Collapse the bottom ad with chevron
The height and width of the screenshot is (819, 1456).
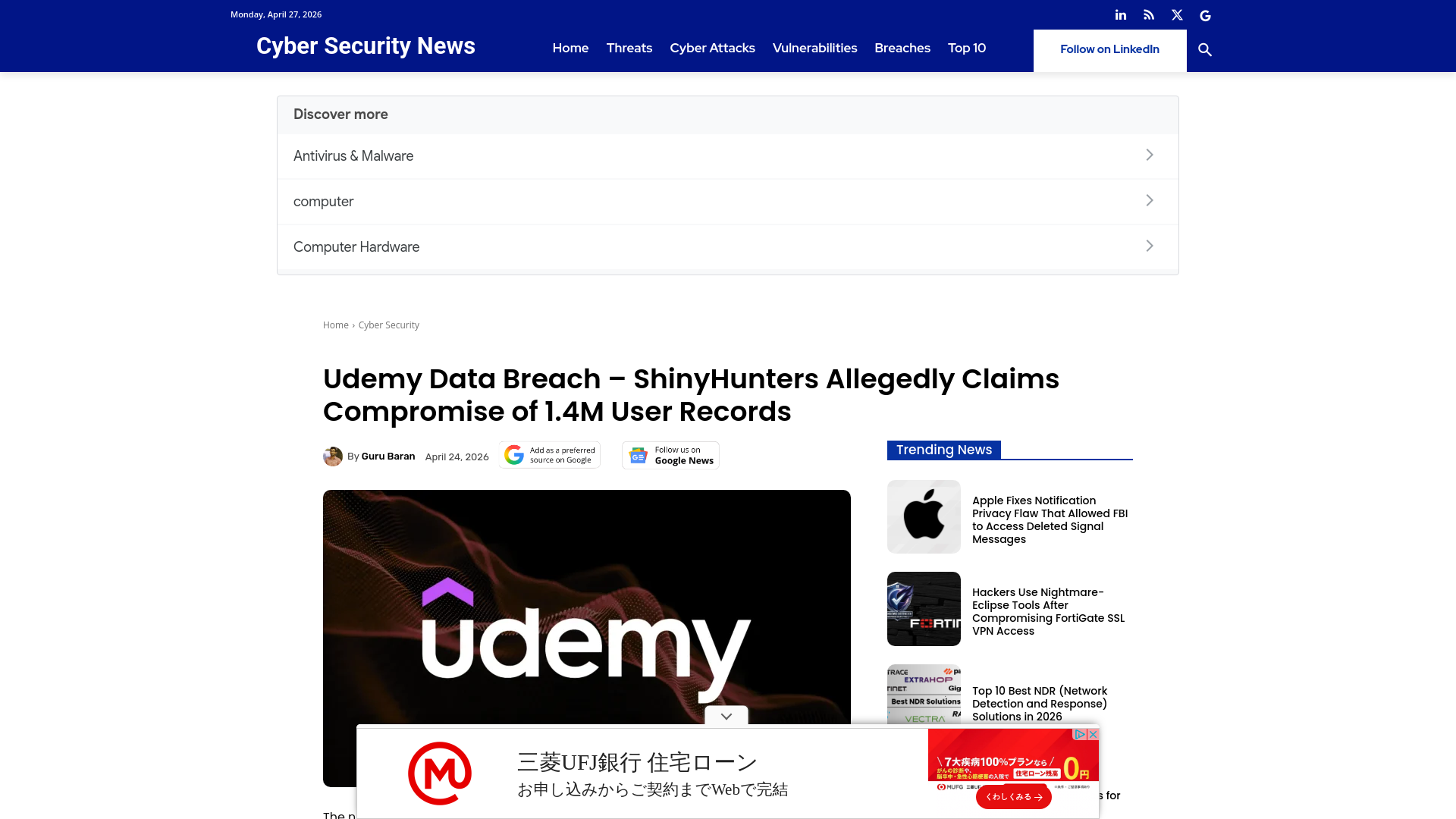coord(726,717)
